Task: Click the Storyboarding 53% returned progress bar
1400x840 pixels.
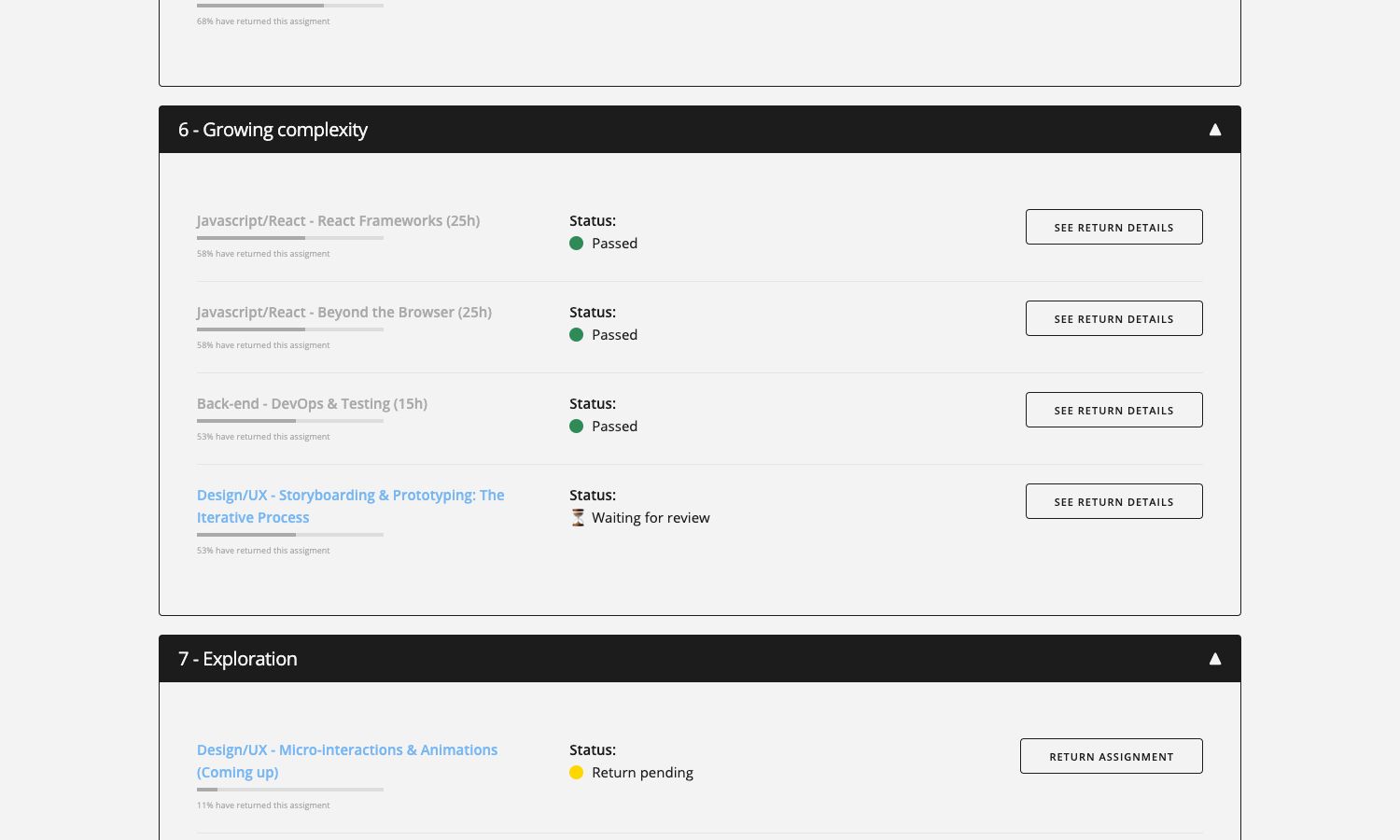Action: tap(289, 535)
